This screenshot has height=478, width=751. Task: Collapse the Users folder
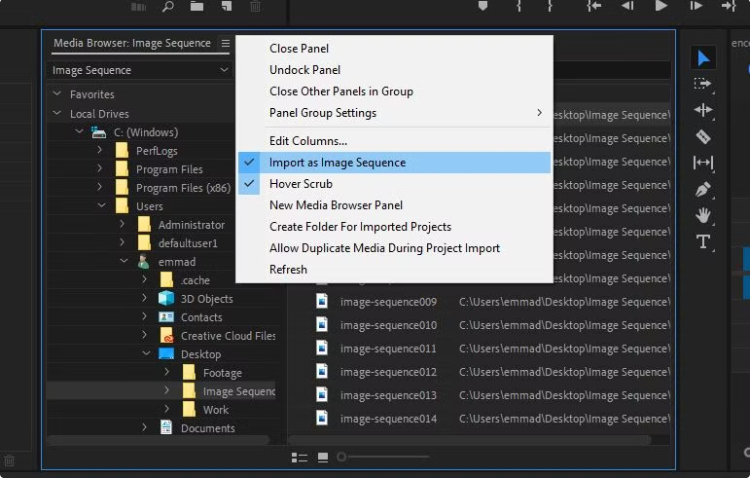tap(102, 205)
